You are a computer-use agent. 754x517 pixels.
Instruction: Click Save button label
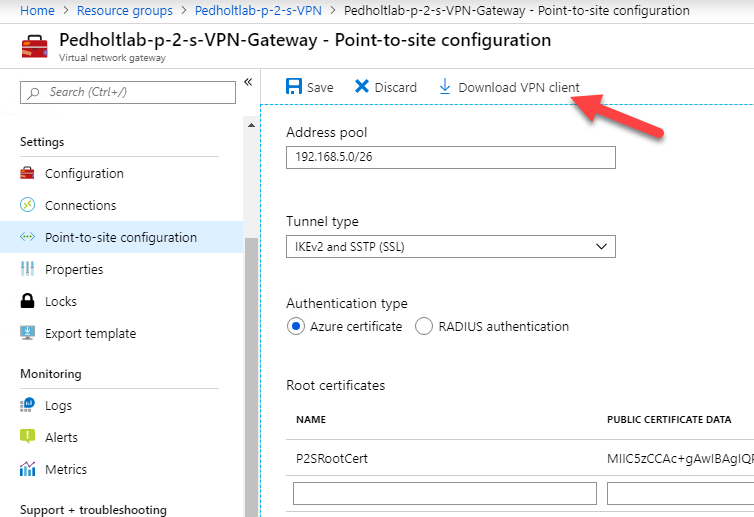[320, 88]
